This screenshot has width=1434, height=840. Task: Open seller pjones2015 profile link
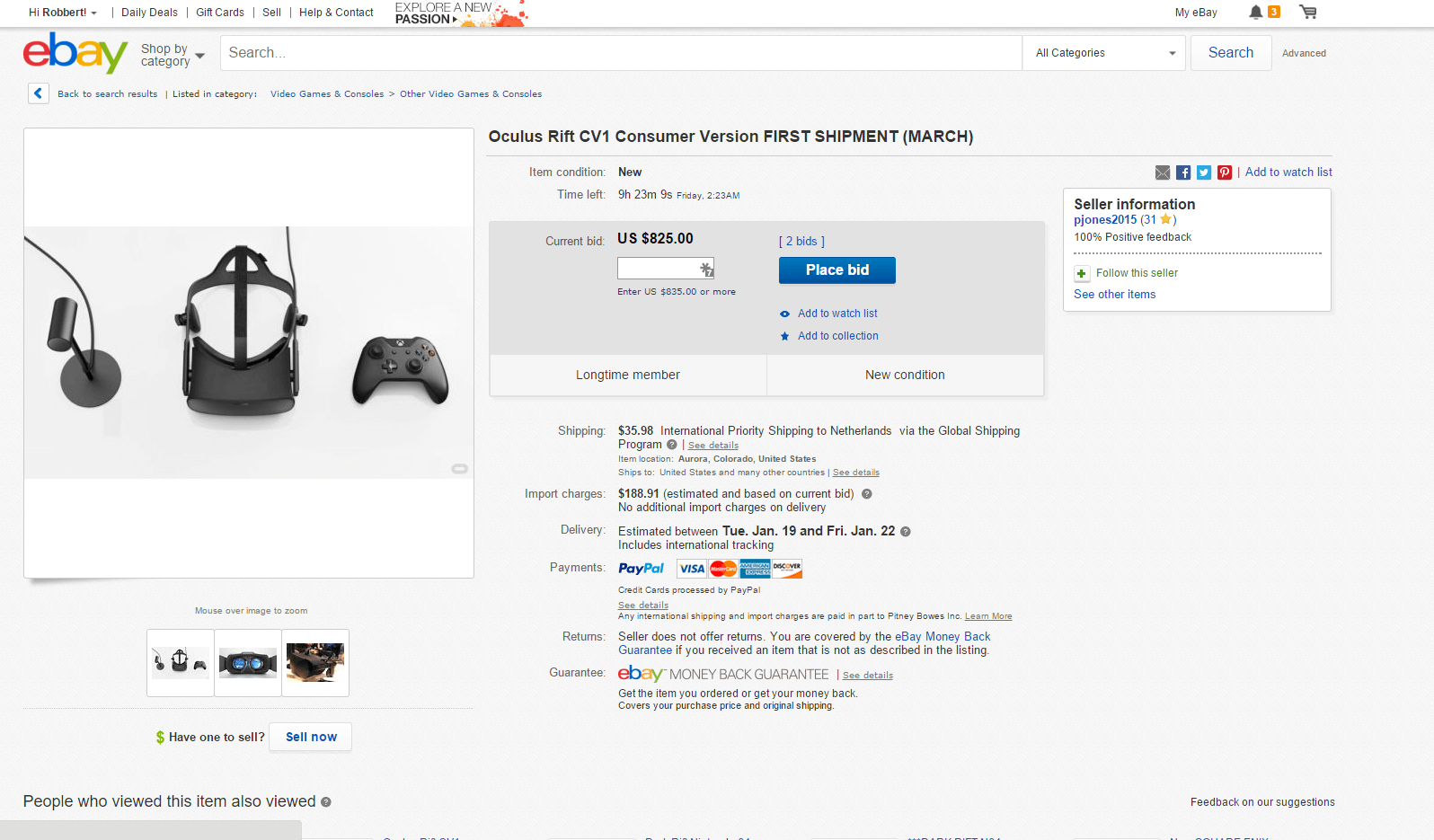click(x=1105, y=219)
